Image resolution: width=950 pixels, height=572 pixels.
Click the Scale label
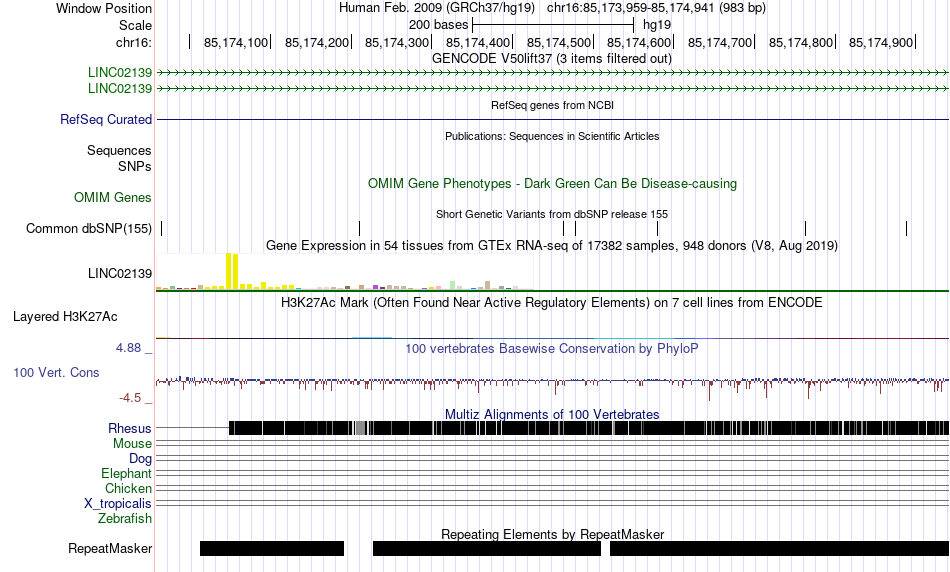pos(136,25)
